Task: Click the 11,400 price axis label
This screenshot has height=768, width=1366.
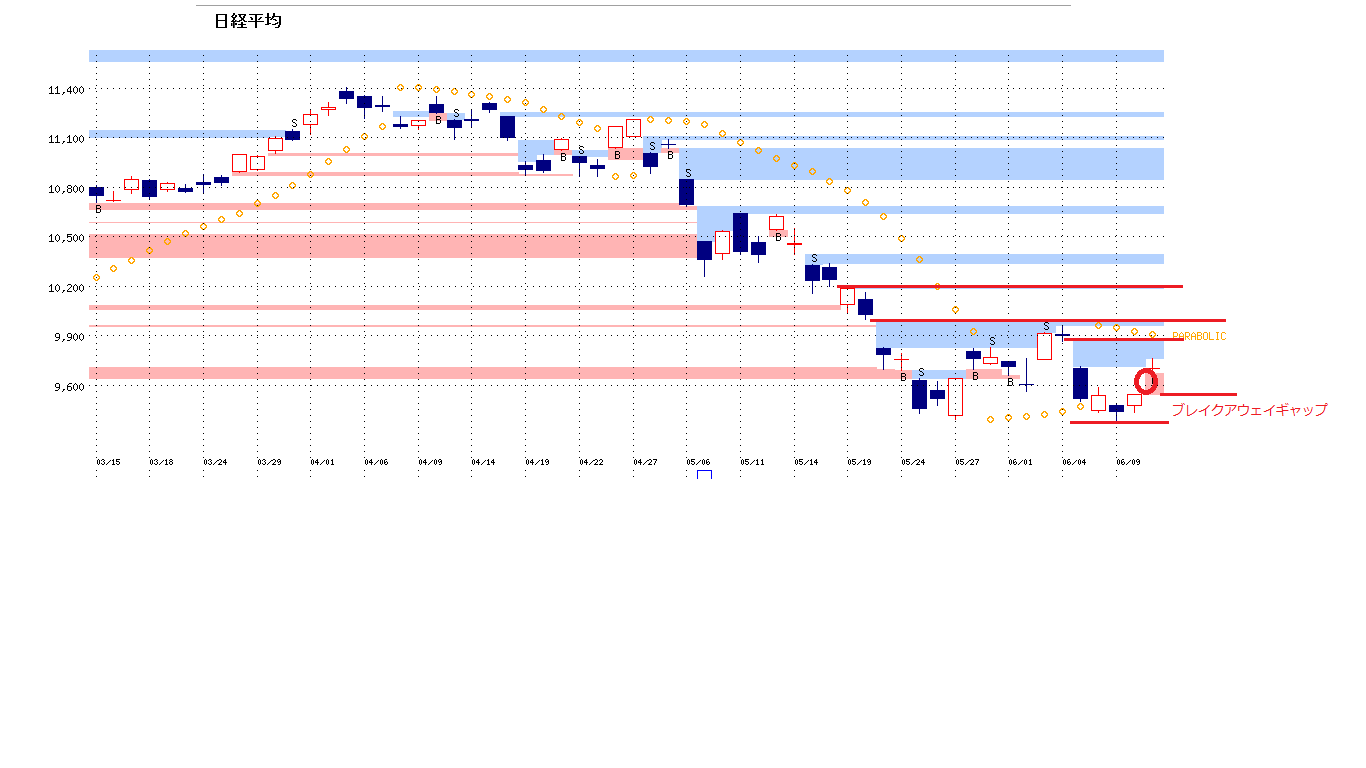Action: (66, 91)
